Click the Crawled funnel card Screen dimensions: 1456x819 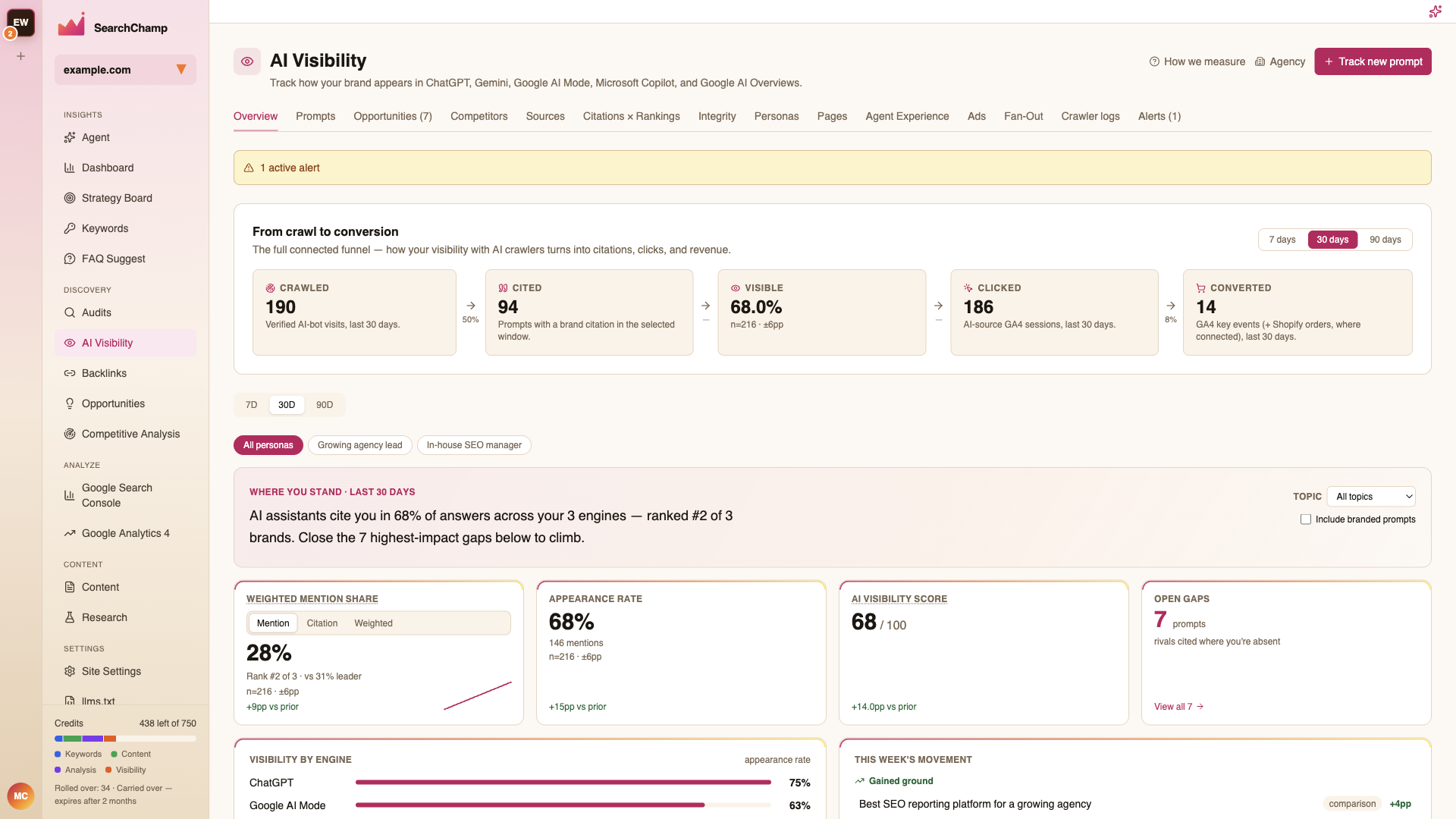(x=354, y=312)
